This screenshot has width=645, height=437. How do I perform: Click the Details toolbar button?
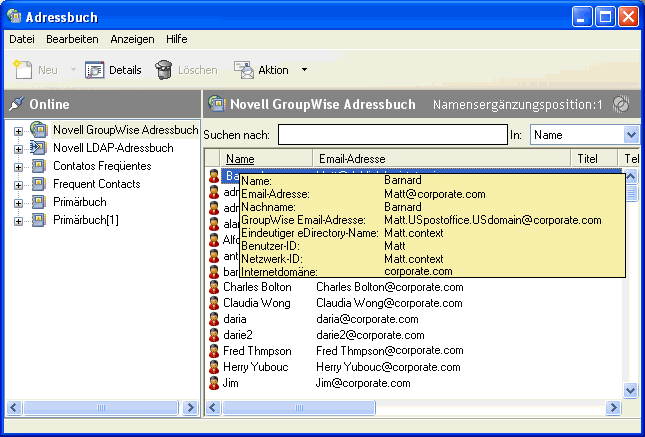113,70
